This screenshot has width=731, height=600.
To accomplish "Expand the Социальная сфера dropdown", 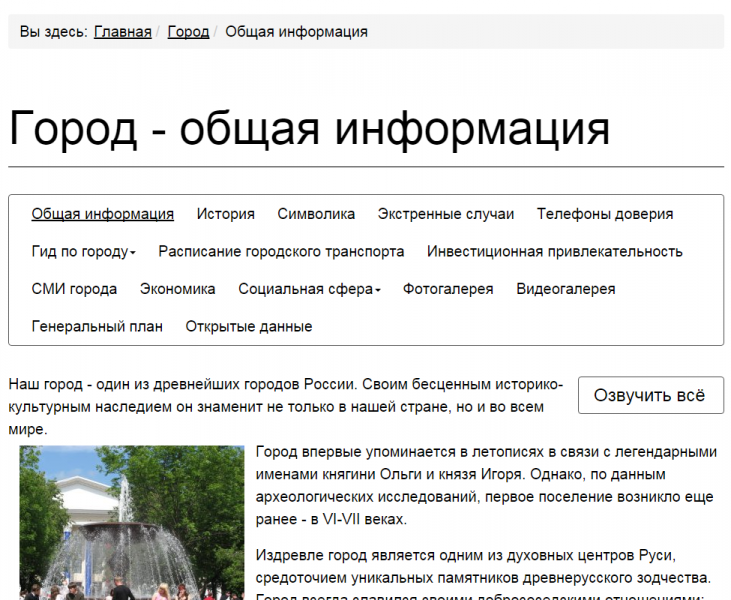I will point(309,289).
